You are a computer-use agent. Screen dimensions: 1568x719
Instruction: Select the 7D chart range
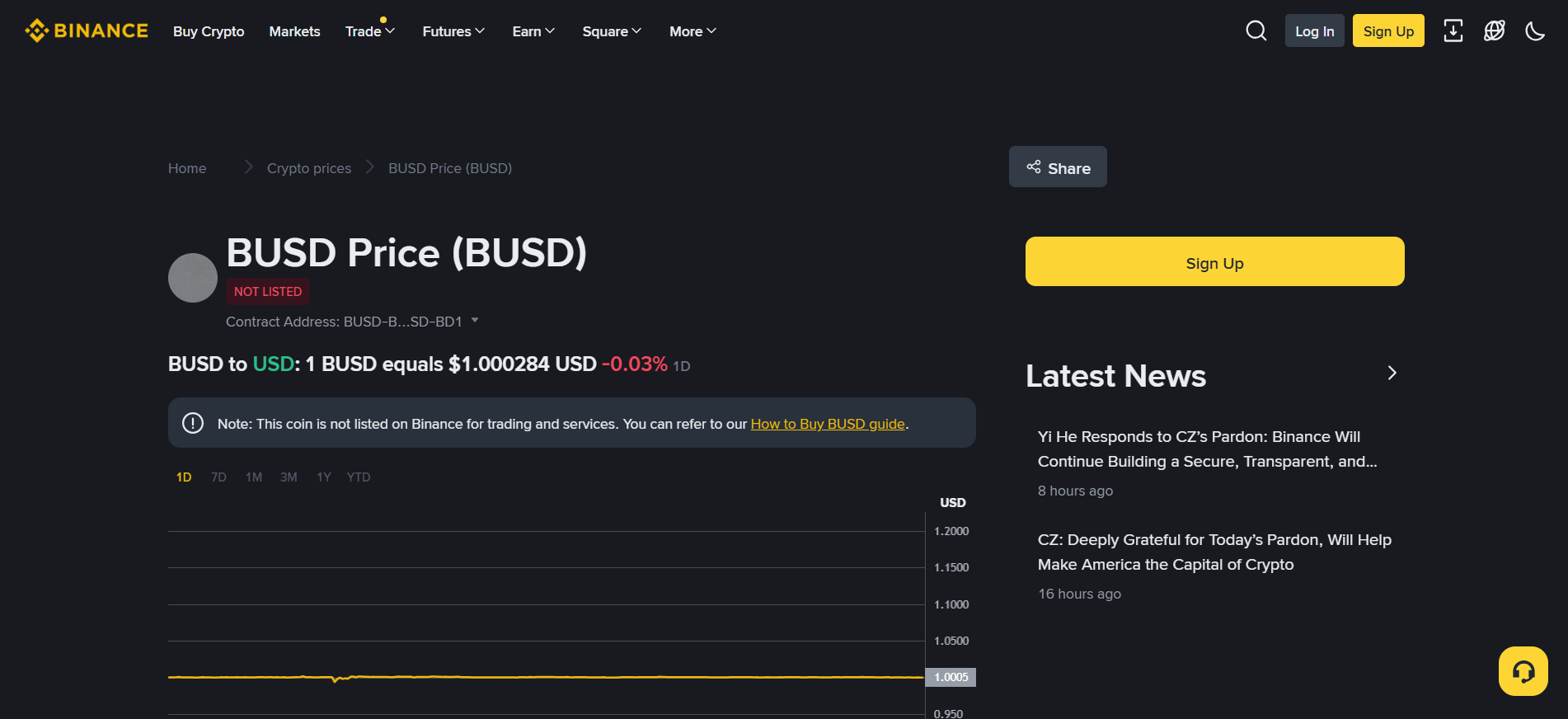point(218,477)
